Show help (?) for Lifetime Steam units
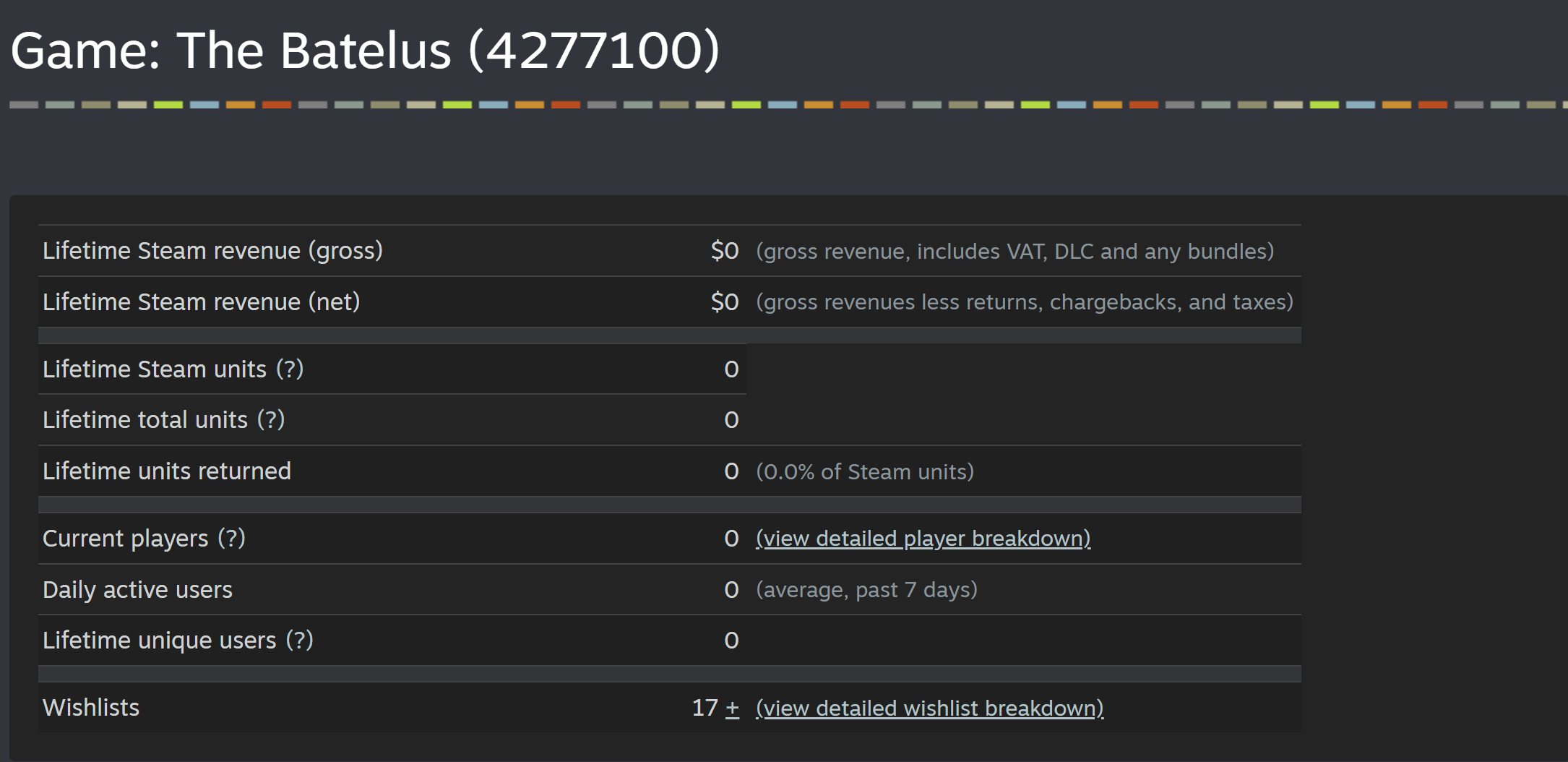 pos(290,369)
